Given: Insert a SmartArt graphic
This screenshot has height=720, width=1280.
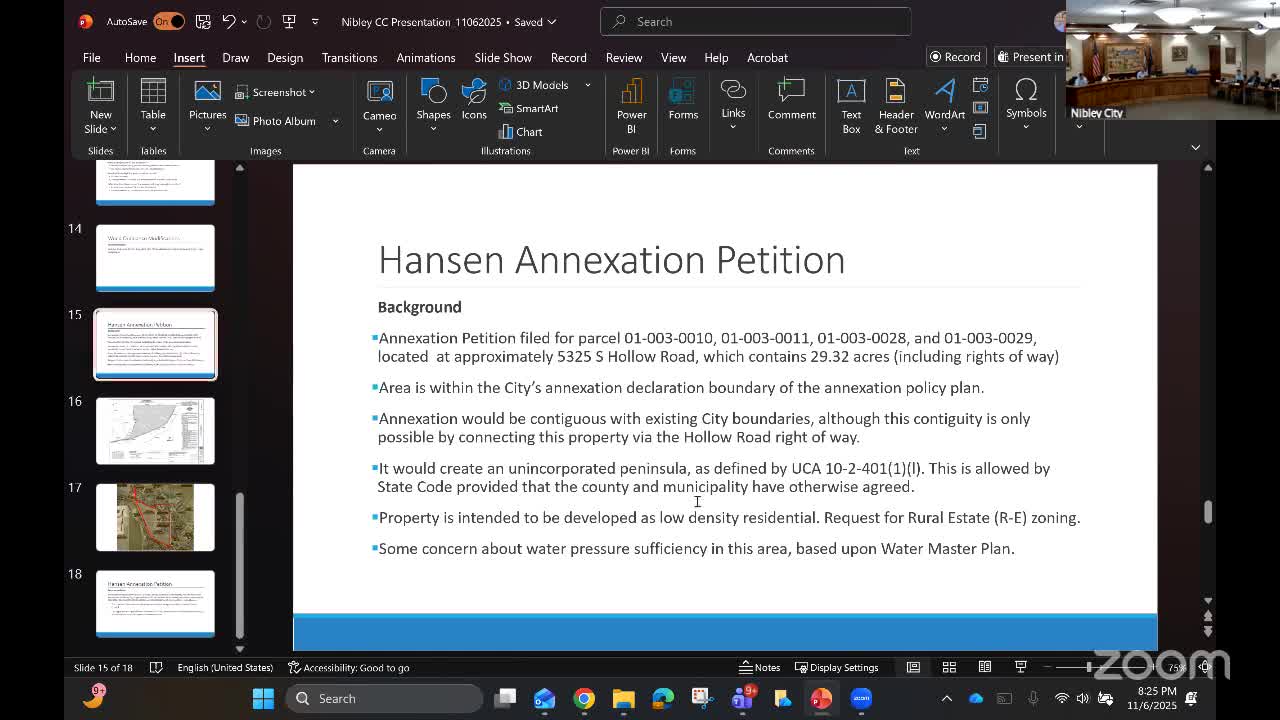Looking at the screenshot, I should click(x=527, y=108).
